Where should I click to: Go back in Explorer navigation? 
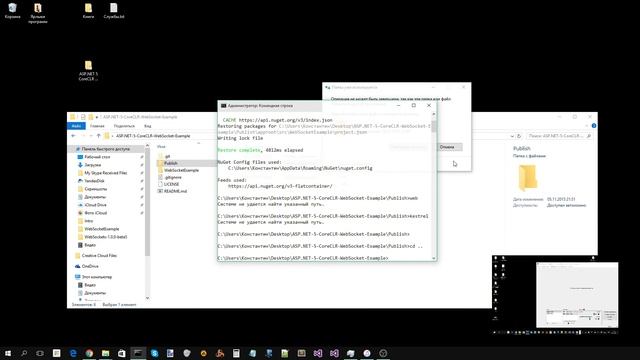73,136
